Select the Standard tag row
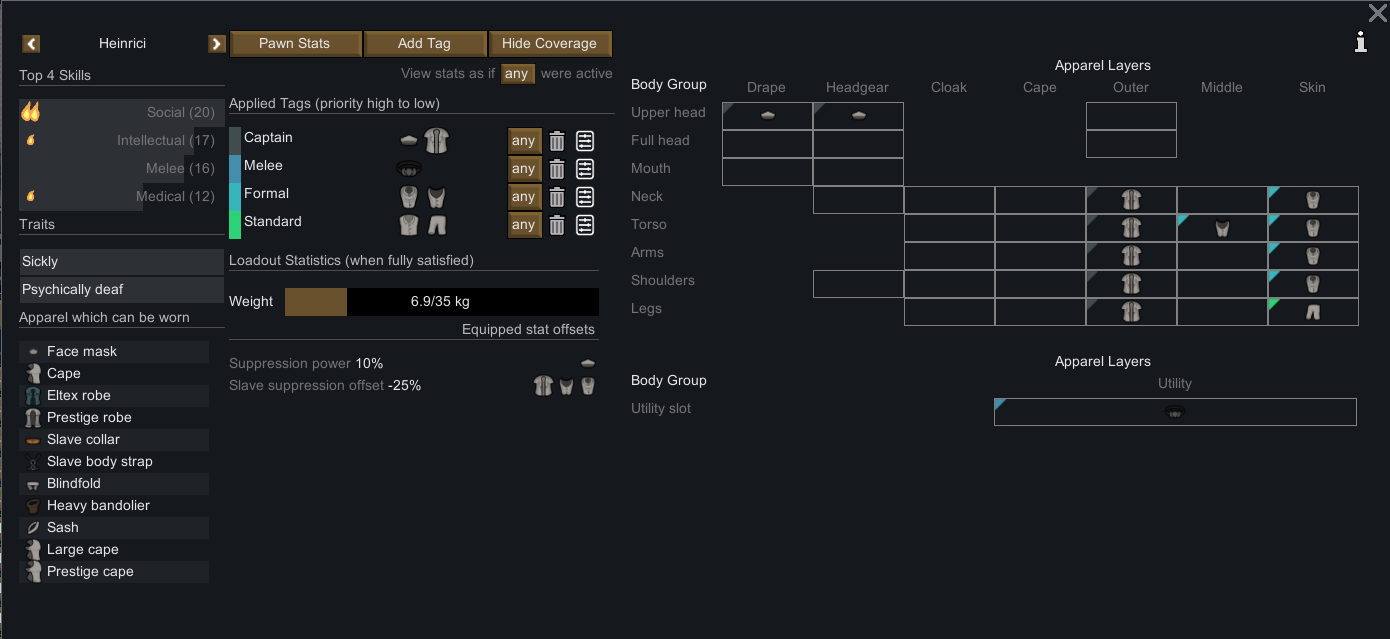Viewport: 1390px width, 639px height. pyautogui.click(x=414, y=225)
